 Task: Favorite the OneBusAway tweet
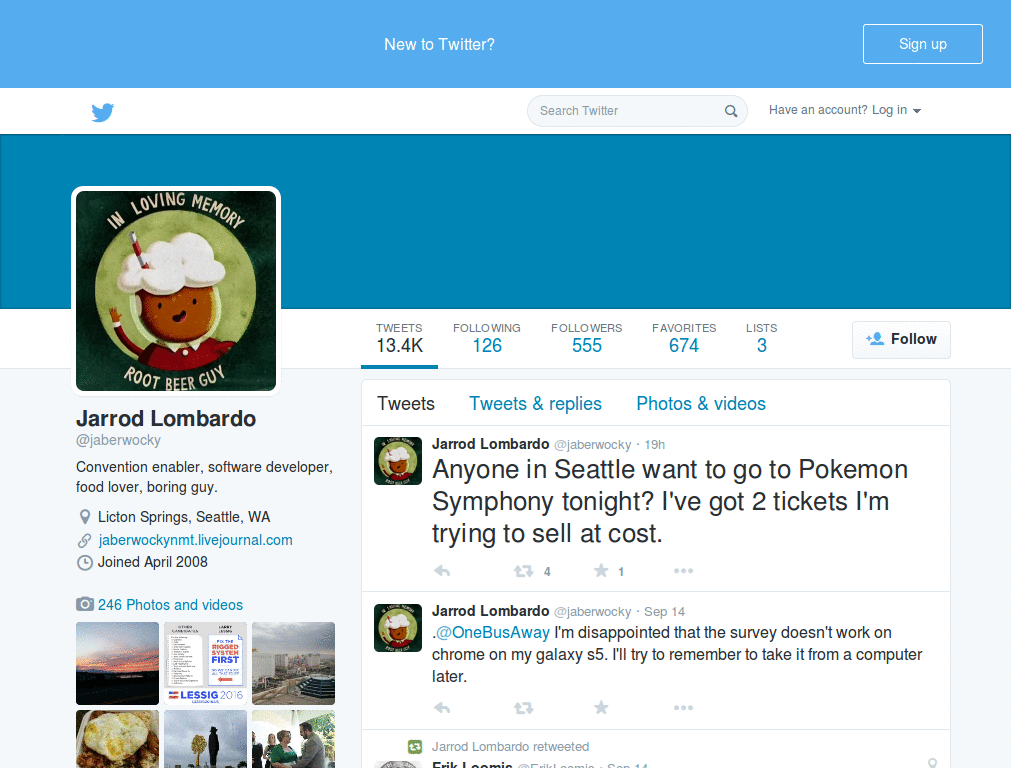[x=601, y=707]
